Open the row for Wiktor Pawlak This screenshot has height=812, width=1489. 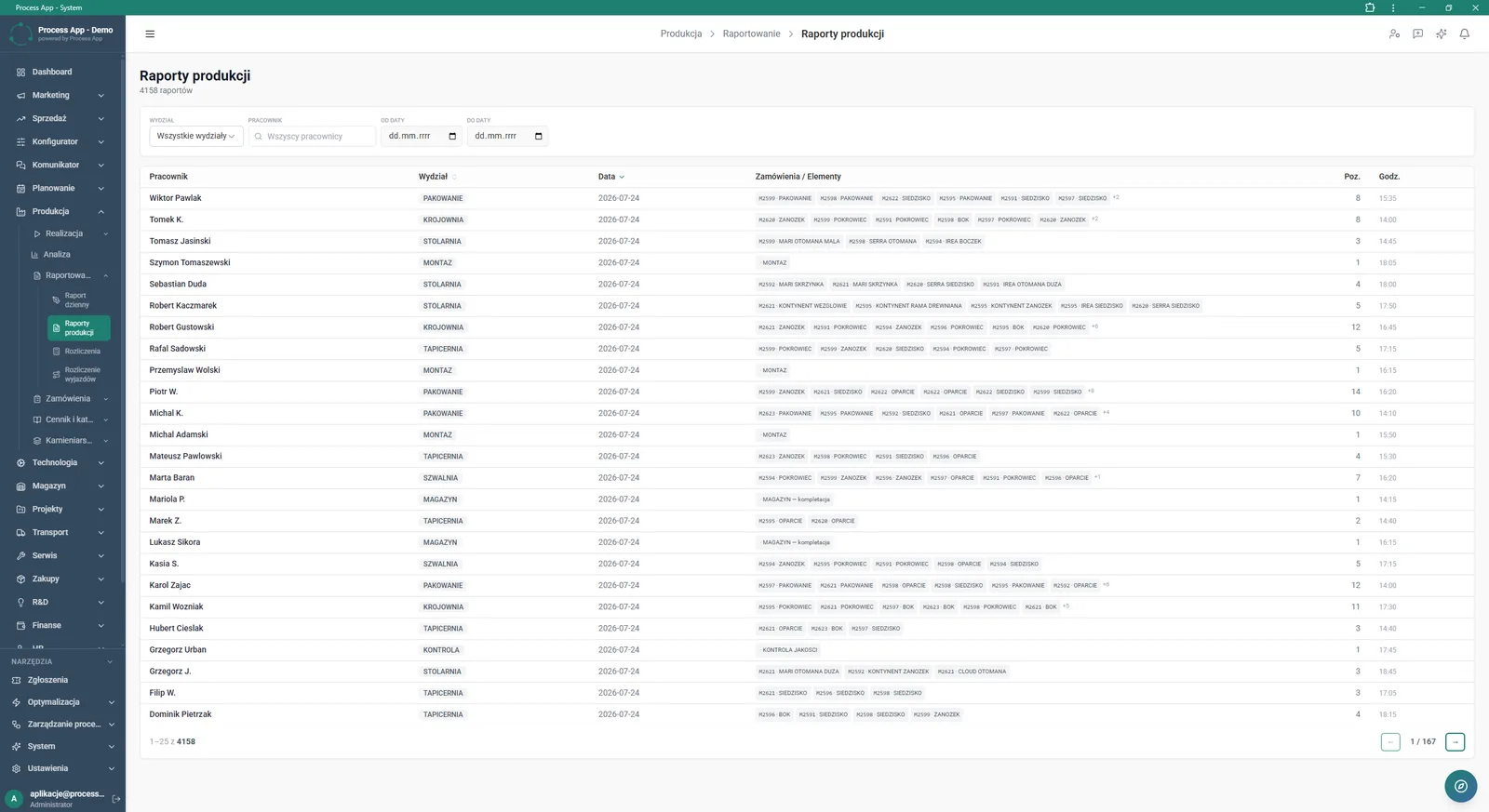(807, 198)
